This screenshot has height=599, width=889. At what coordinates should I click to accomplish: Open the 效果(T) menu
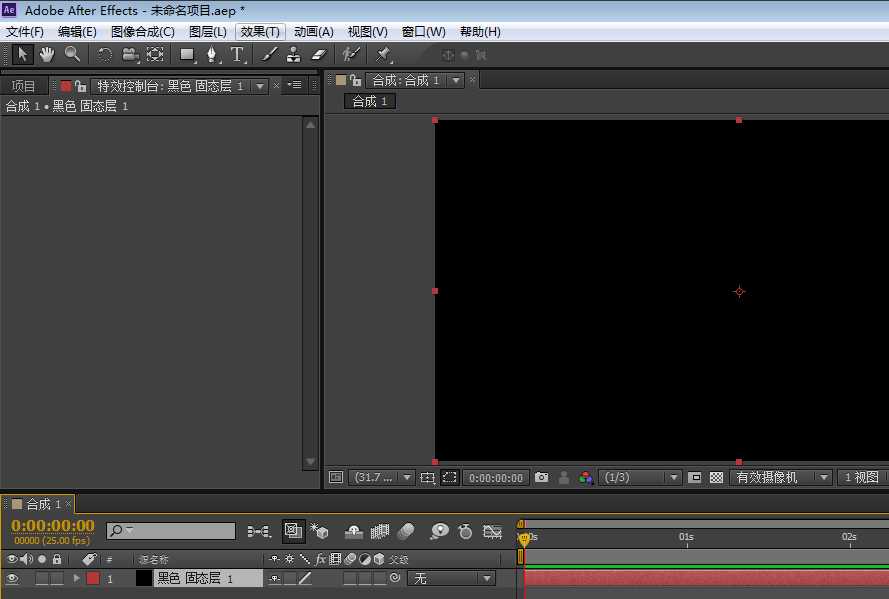[260, 31]
